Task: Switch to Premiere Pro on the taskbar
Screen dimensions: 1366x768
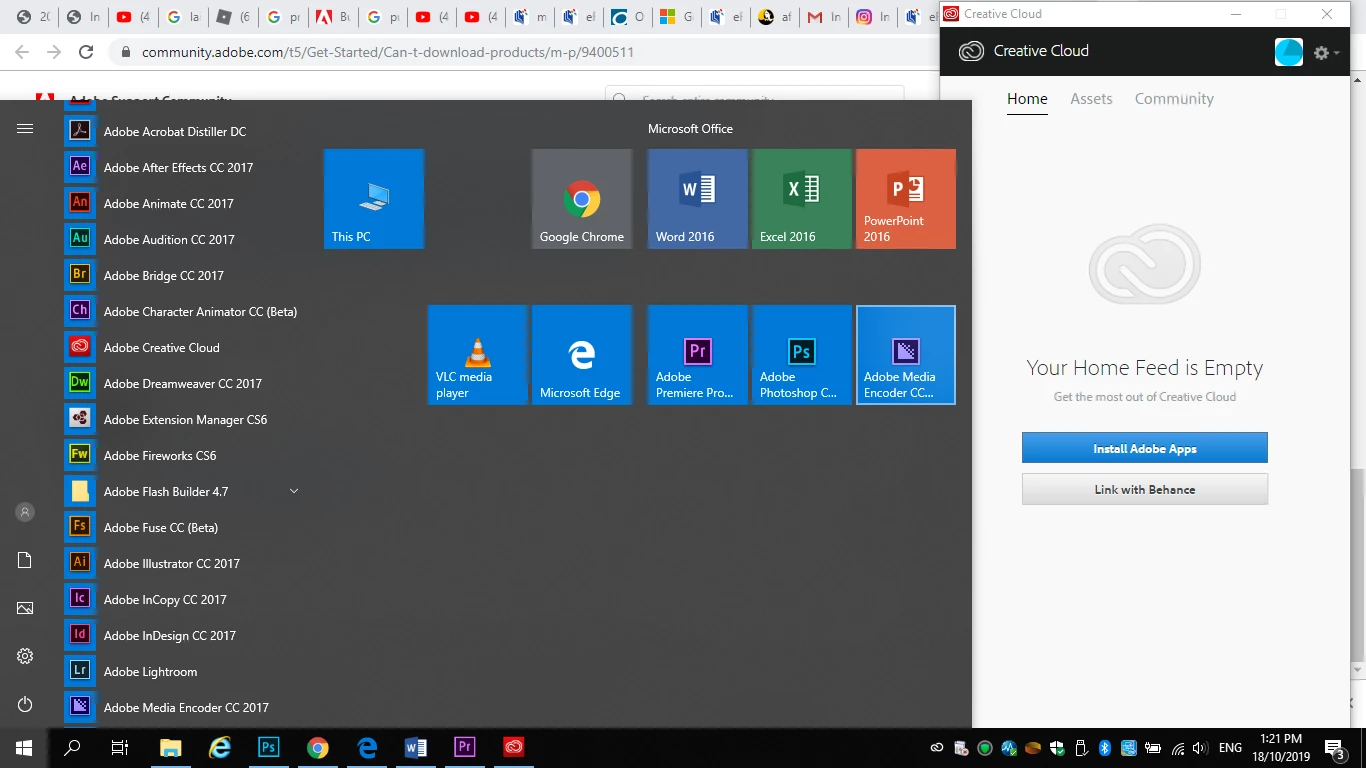Action: tap(465, 747)
